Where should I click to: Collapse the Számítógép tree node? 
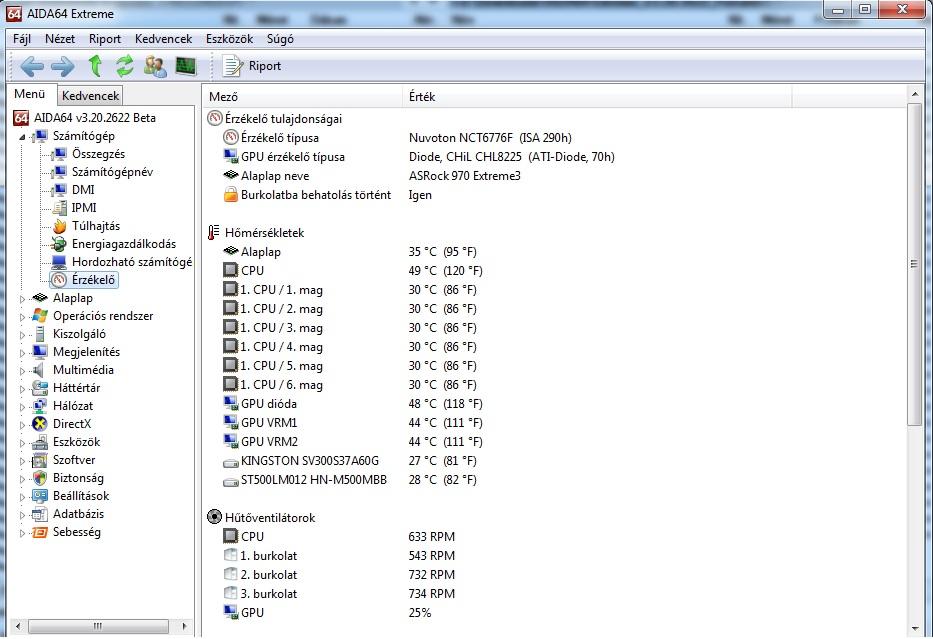22,137
